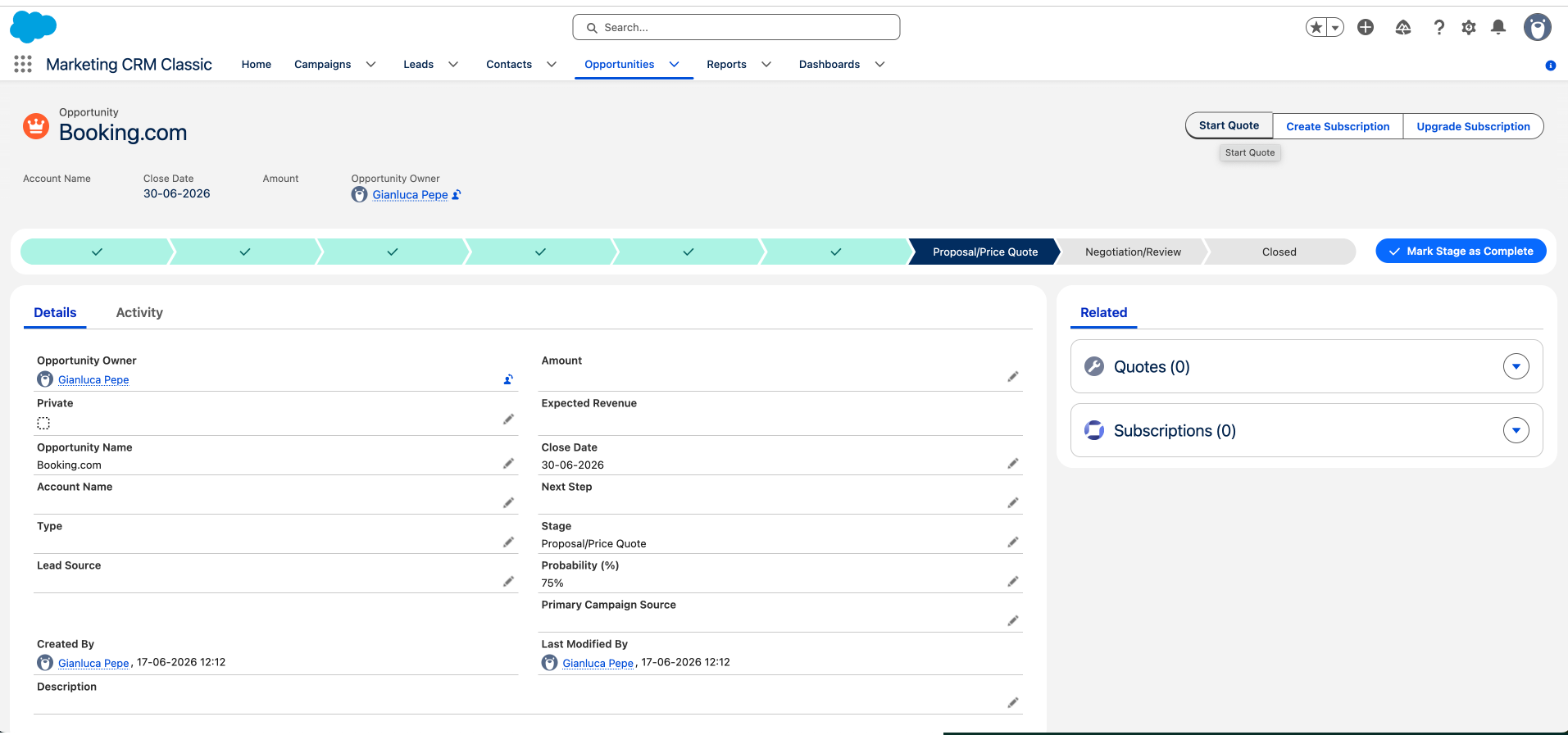Screen dimensions: 1568x735
Task: Expand the Opportunities nav dropdown chevron
Action: point(674,64)
